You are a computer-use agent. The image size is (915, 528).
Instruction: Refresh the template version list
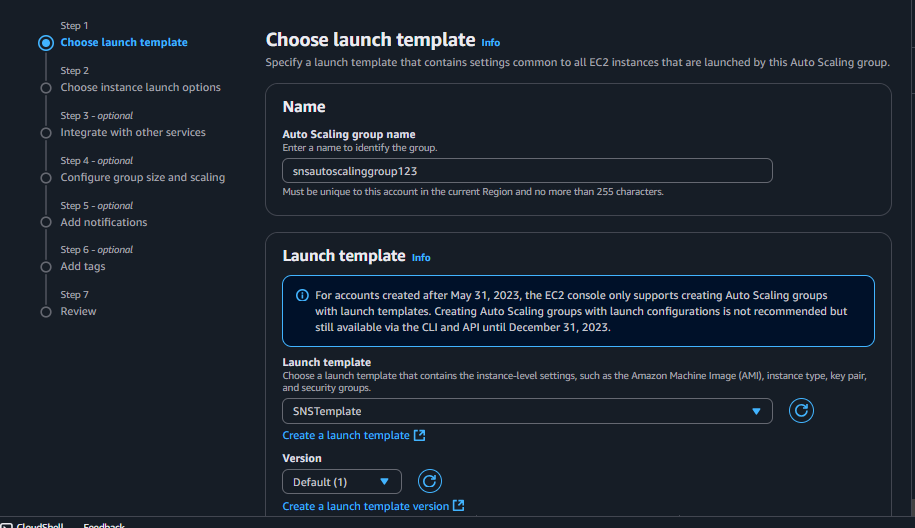(429, 481)
